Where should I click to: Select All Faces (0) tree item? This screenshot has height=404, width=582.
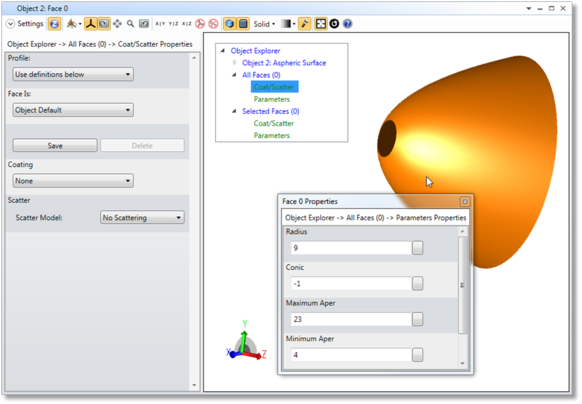261,75
